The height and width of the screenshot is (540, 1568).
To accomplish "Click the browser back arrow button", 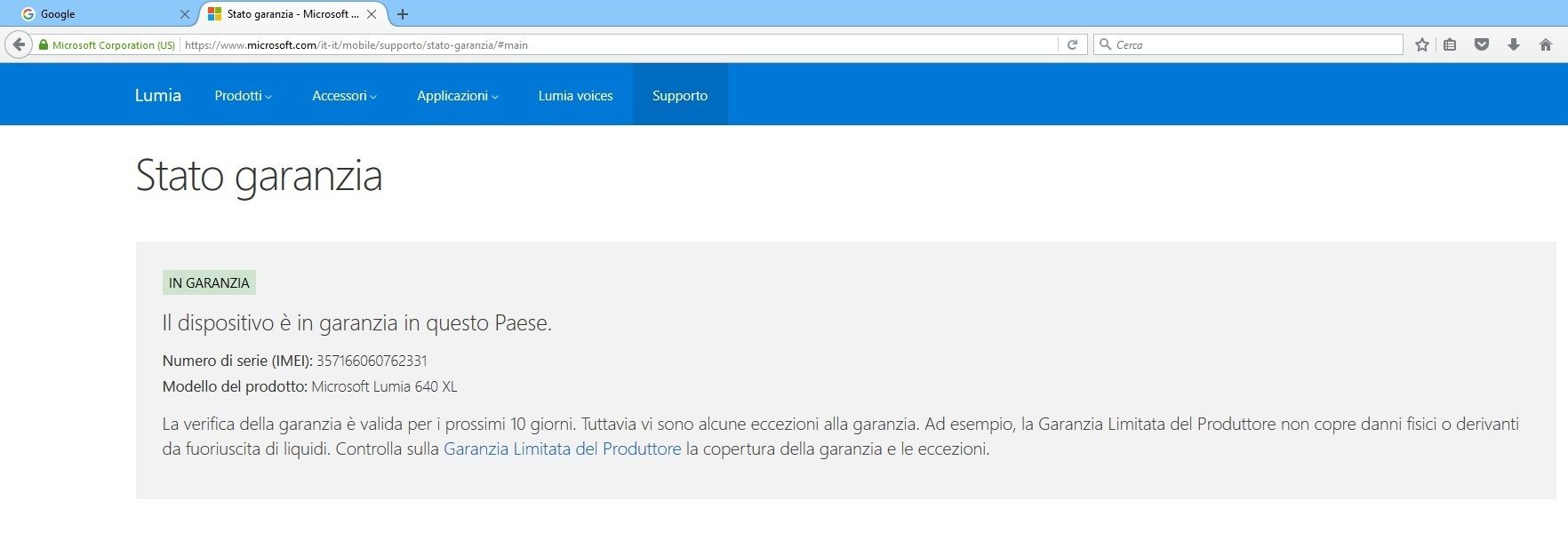I will click(x=19, y=44).
